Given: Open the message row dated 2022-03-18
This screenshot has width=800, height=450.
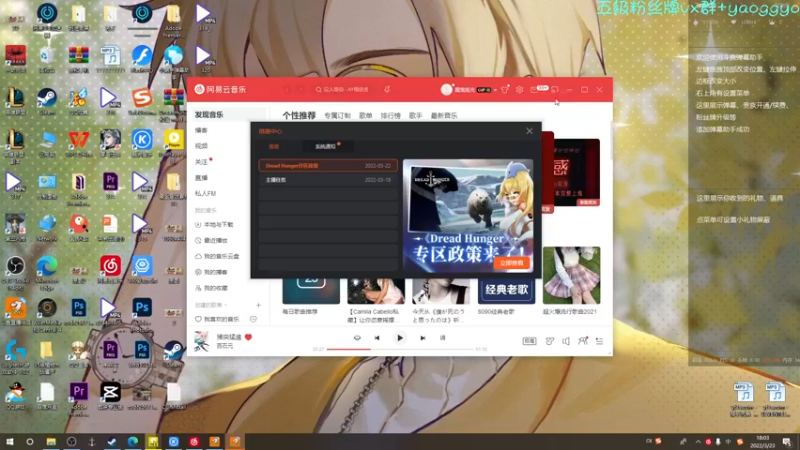Looking at the screenshot, I should [x=328, y=180].
